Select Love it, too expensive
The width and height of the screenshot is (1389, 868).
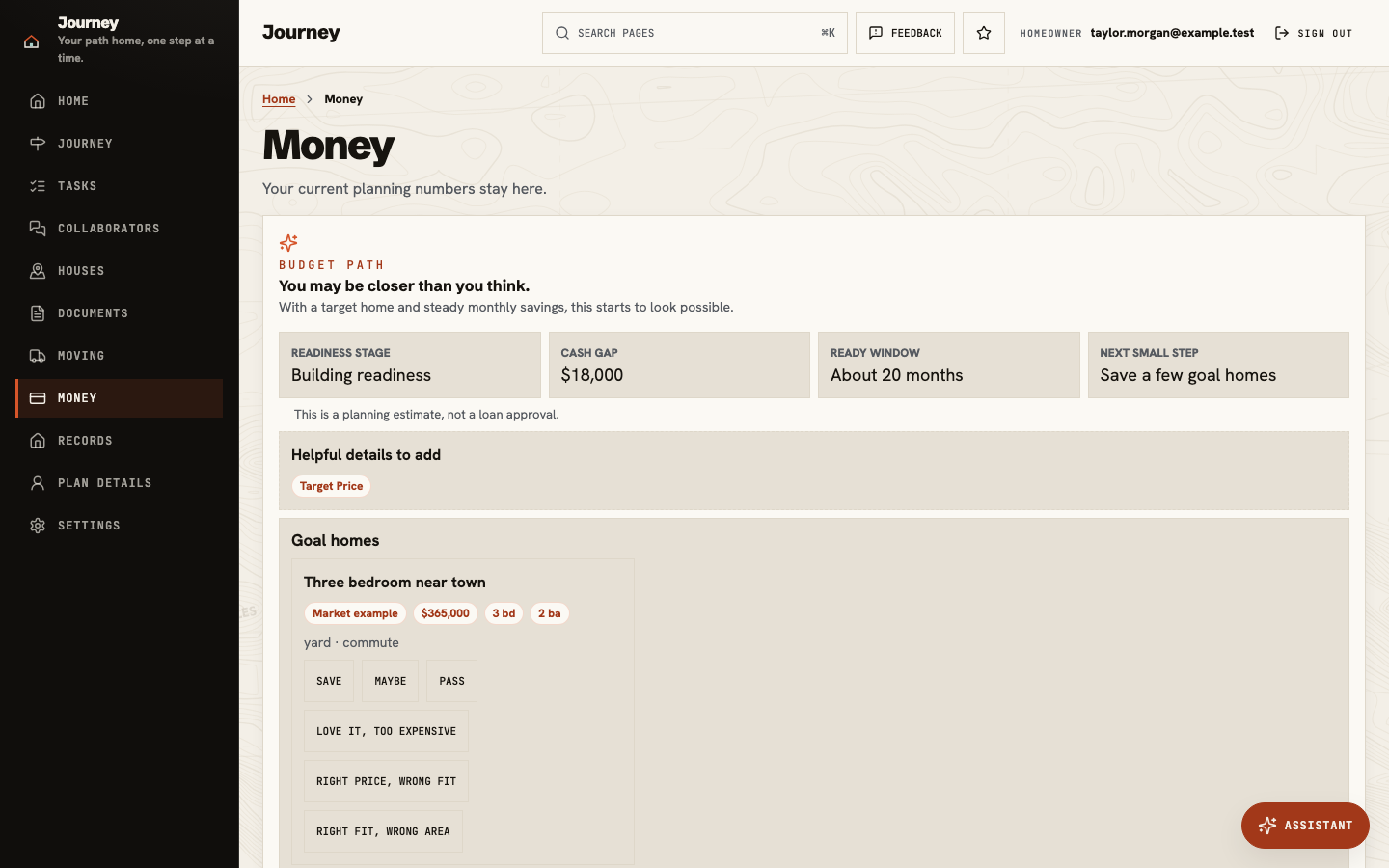coord(386,731)
